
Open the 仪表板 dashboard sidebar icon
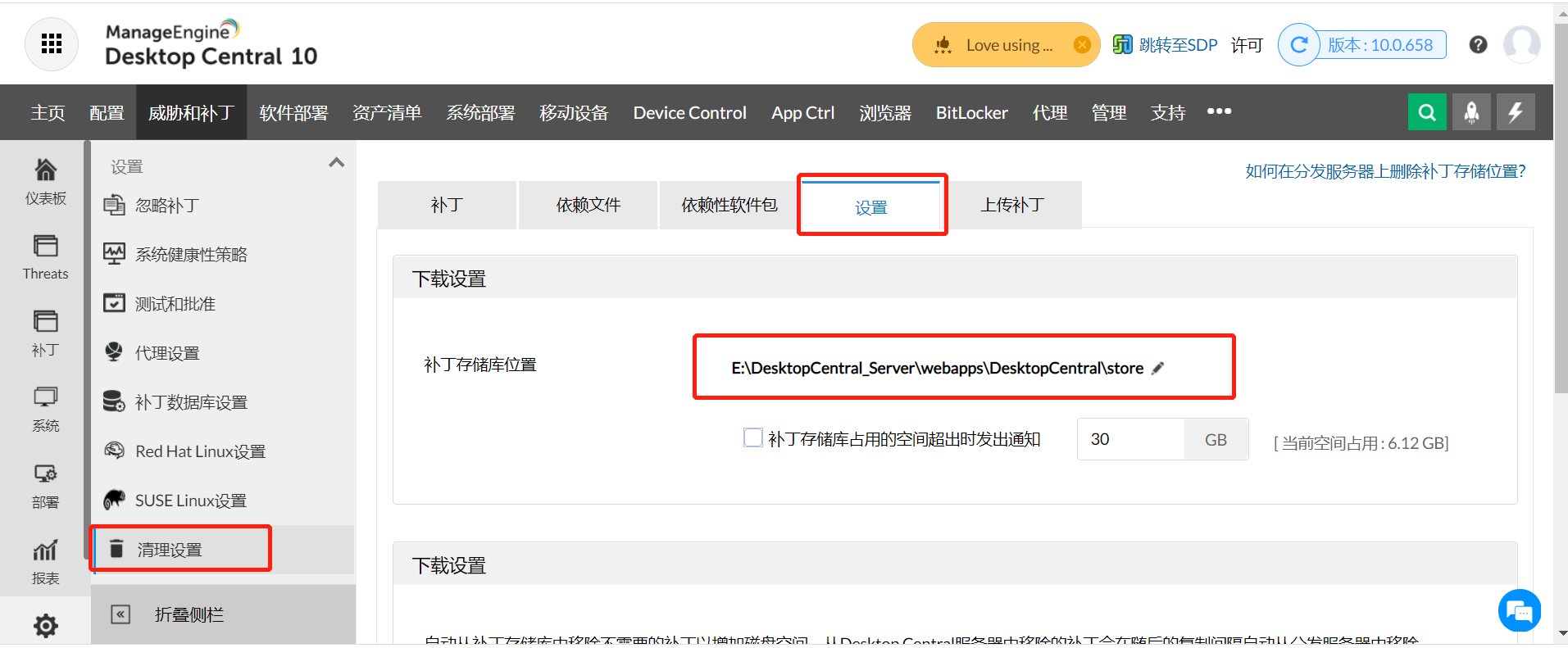point(46,181)
